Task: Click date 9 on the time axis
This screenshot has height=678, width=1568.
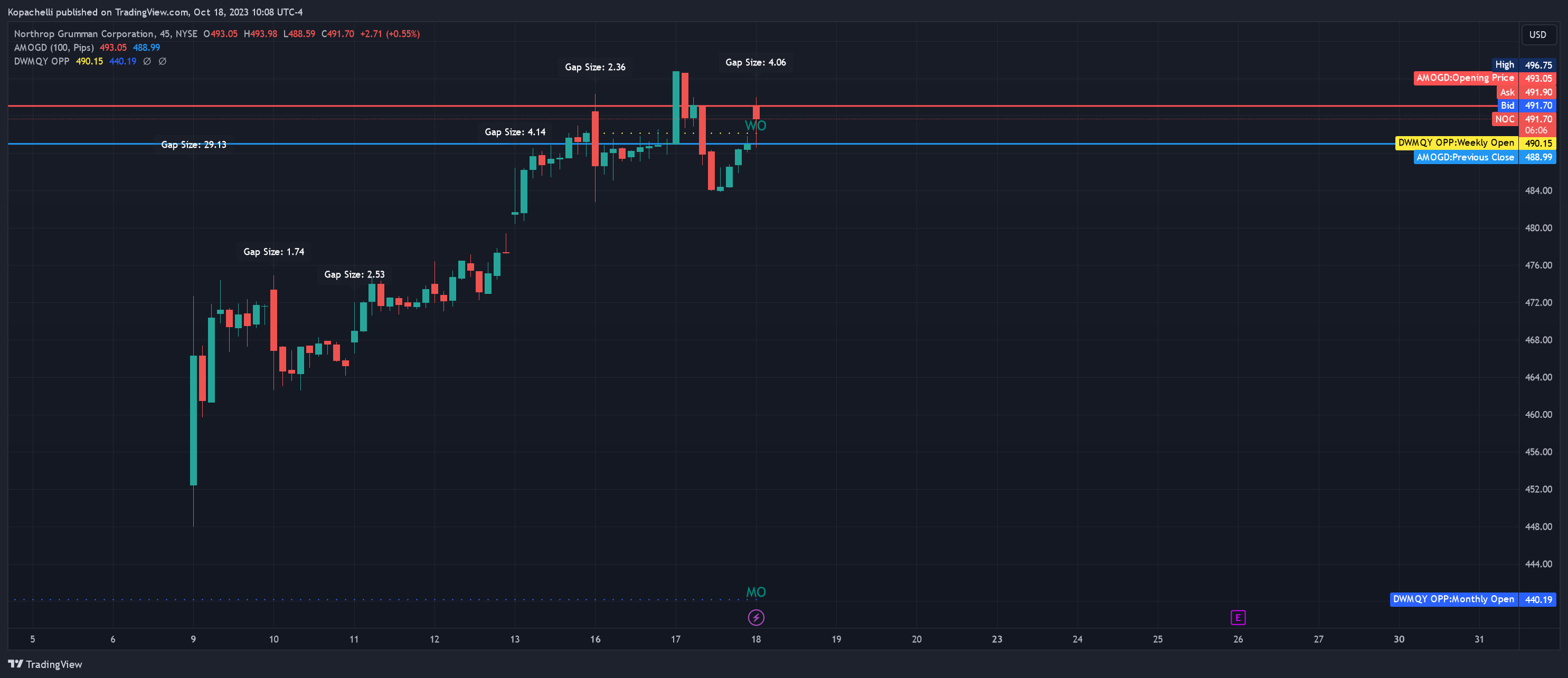Action: point(194,639)
